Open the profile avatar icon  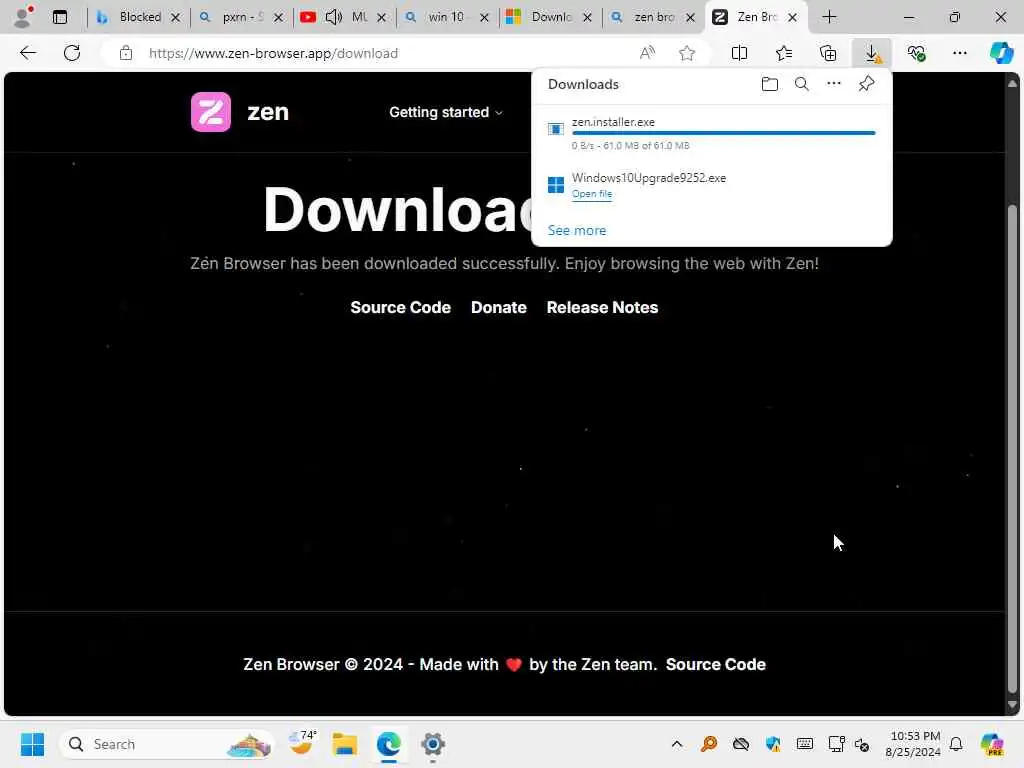pyautogui.click(x=22, y=17)
